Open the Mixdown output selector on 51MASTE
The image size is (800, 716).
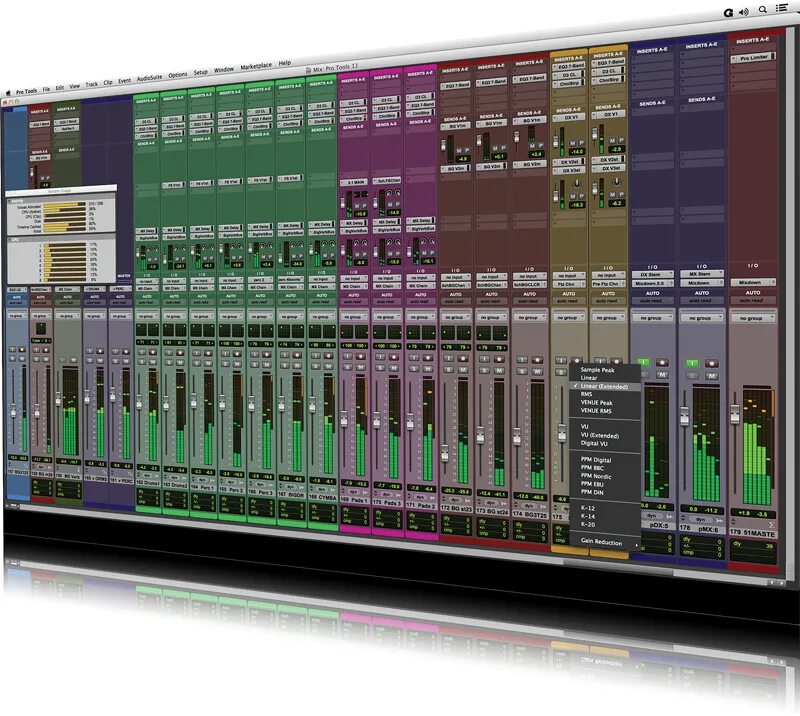tap(753, 282)
